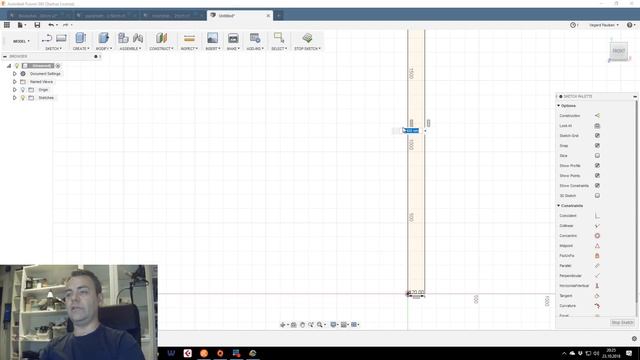The width and height of the screenshot is (640, 360).
Task: Open the Word app in the taskbar
Action: pos(171,353)
